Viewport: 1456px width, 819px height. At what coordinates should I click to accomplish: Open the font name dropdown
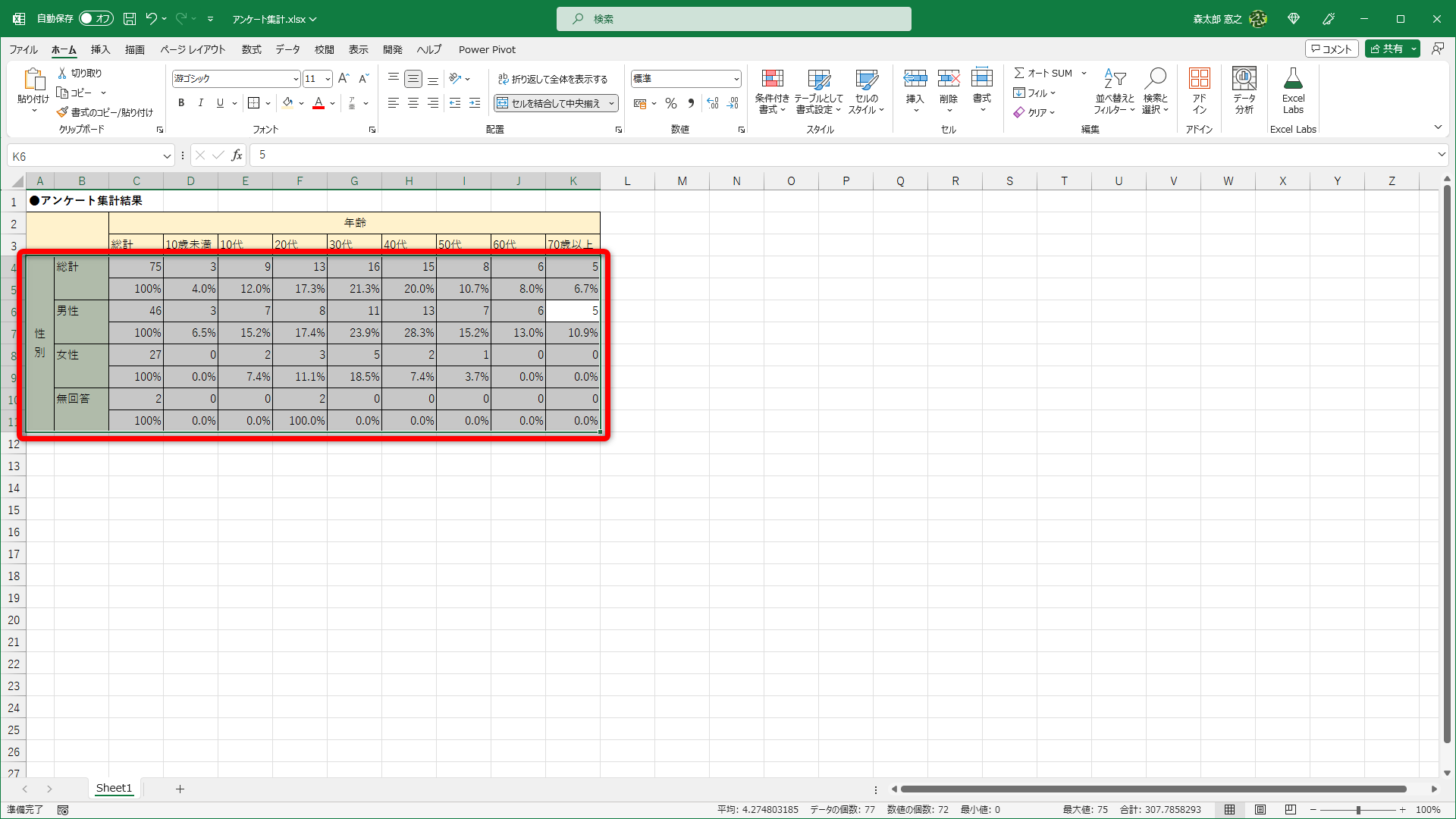(296, 79)
